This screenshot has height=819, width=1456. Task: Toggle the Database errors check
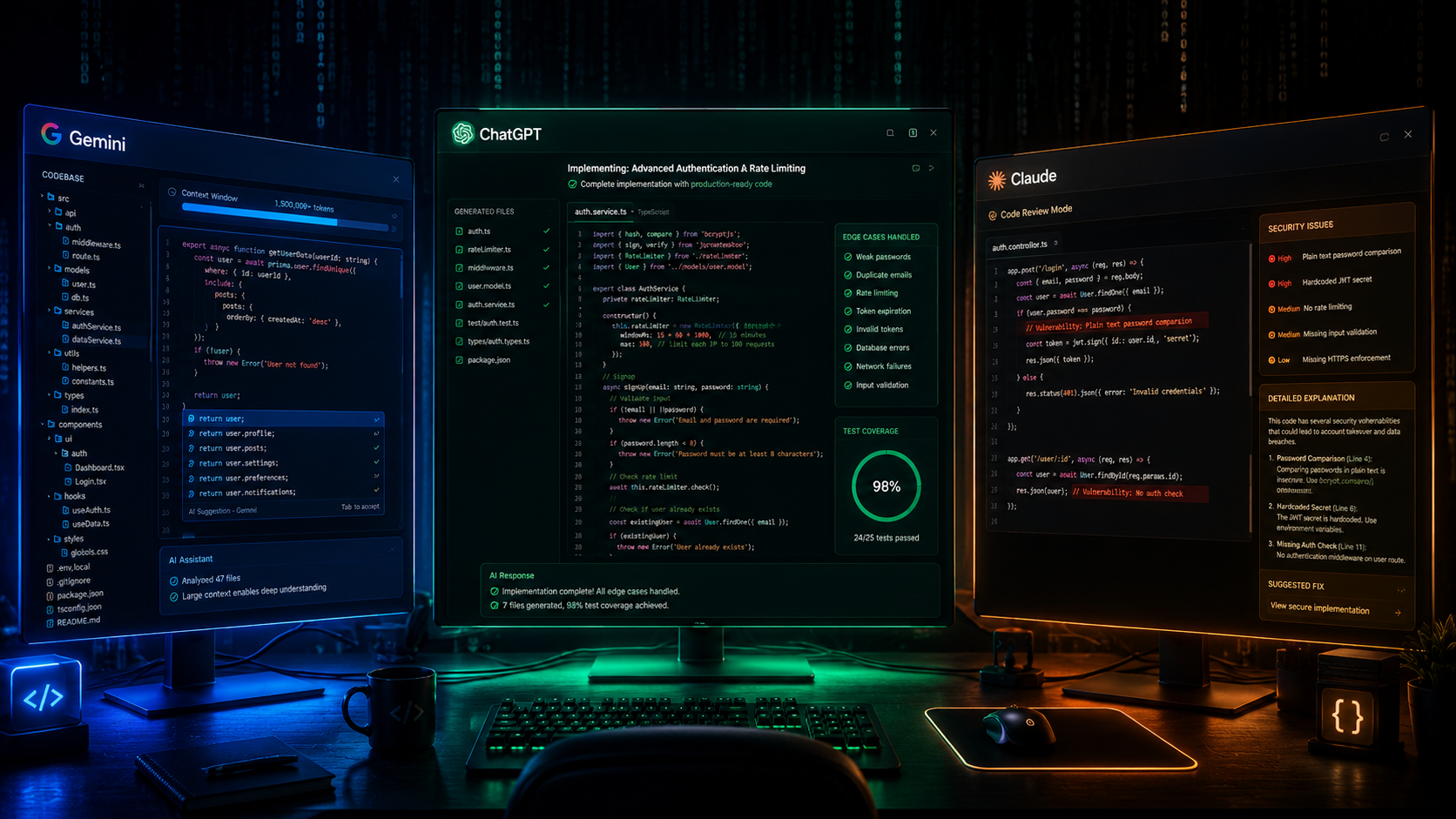click(848, 348)
